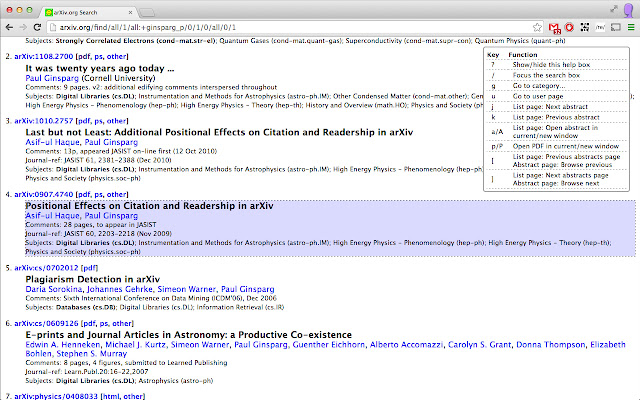Open Asif-ul Haque in highlighted result 4

(x=52, y=216)
